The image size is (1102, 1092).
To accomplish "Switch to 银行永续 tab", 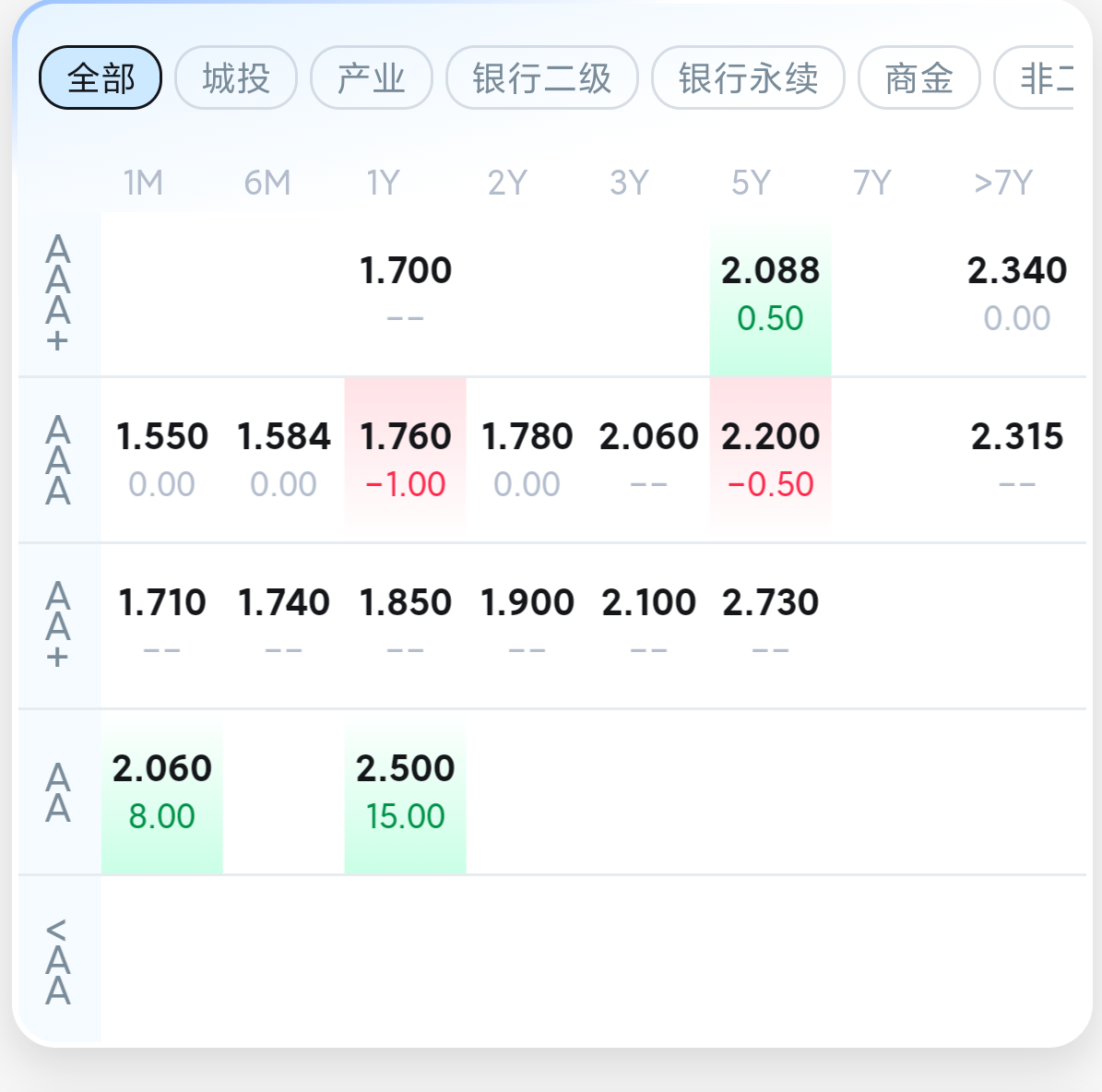I will 748,78.
